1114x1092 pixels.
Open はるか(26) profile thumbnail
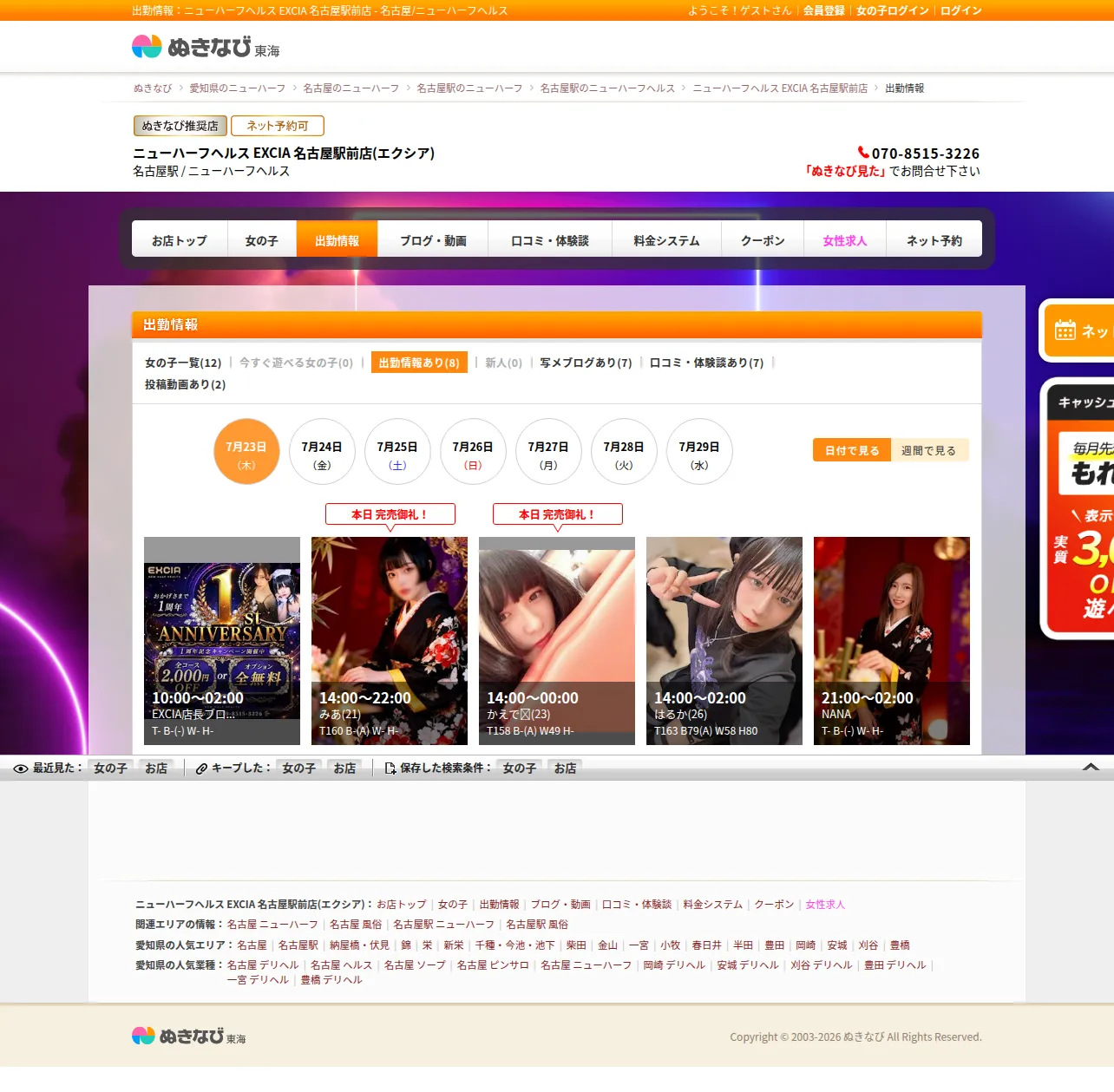[724, 641]
